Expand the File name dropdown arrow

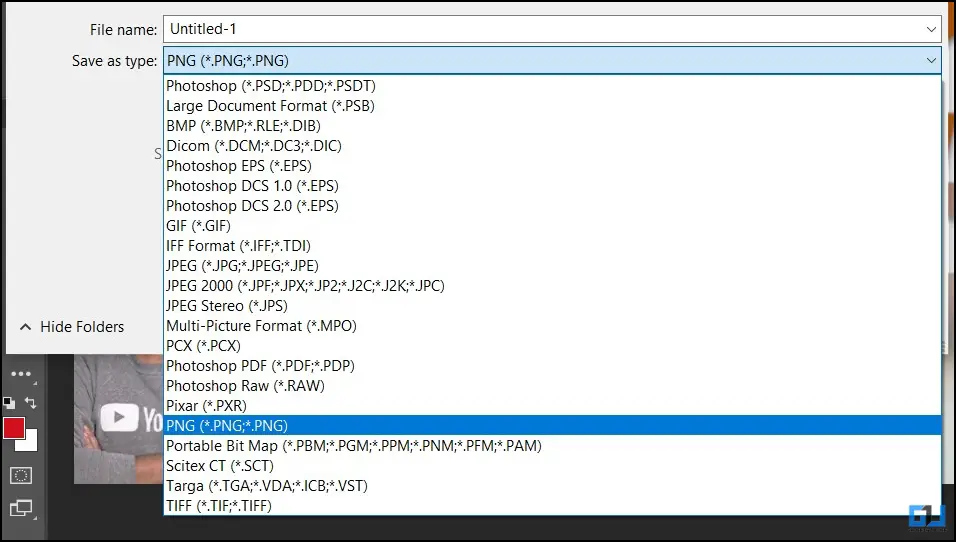click(931, 29)
